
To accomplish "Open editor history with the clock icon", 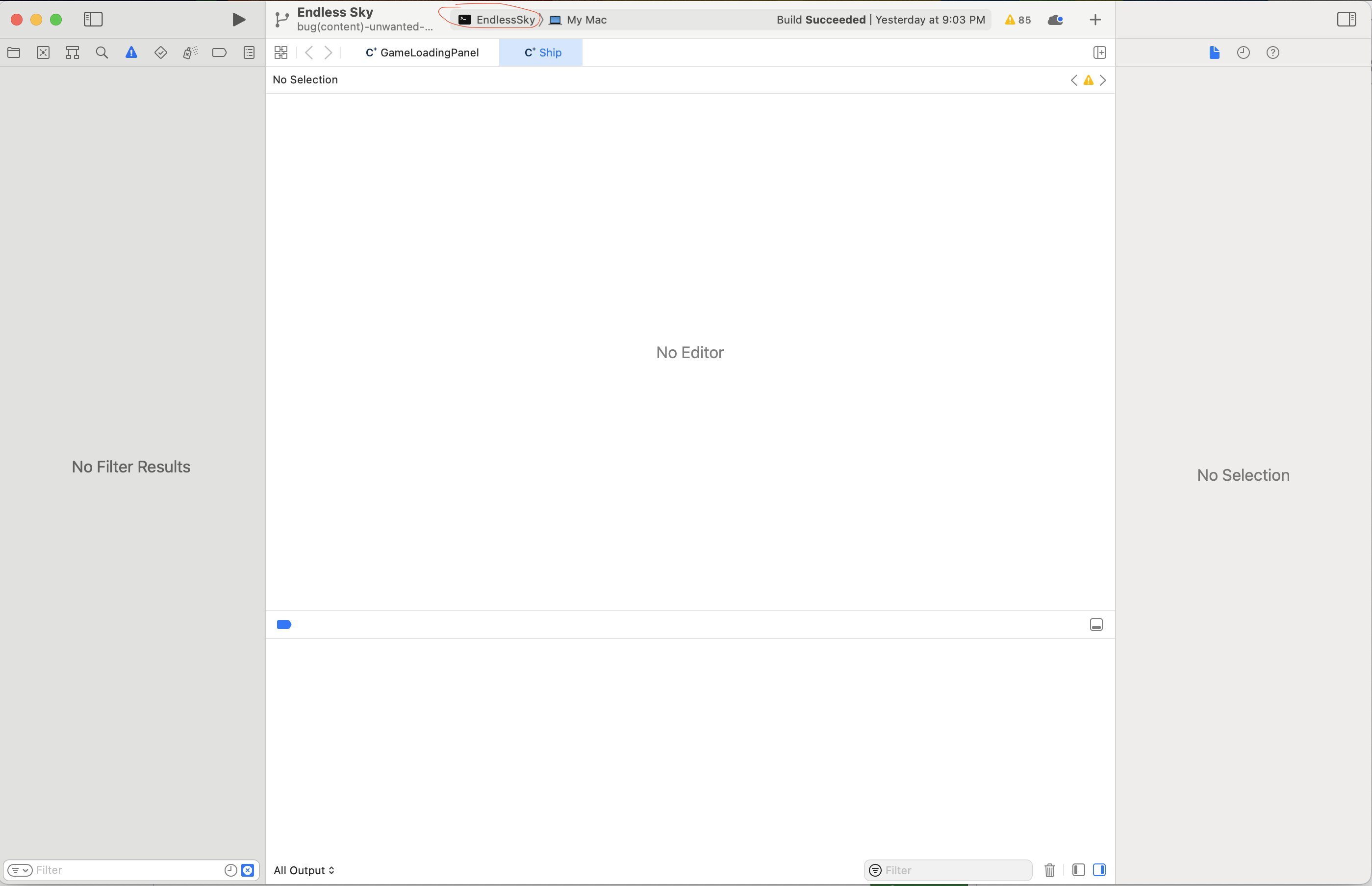I will [x=1243, y=52].
